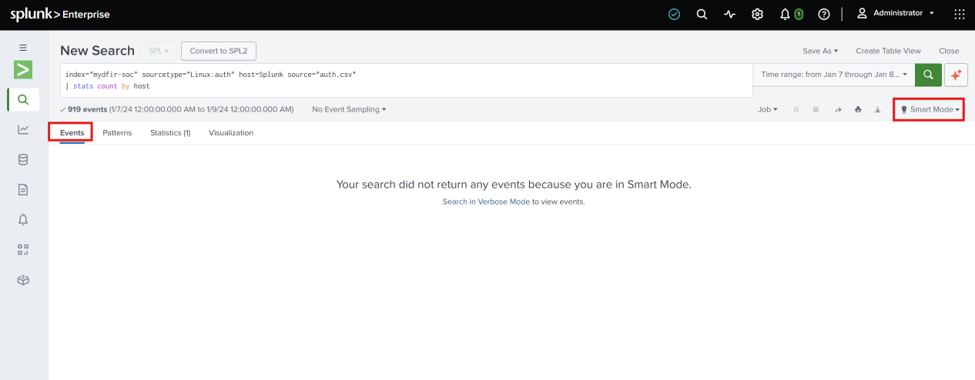Screen dimensions: 975x380
Task: Open the Alerts bell icon in sidebar
Action: pos(23,220)
